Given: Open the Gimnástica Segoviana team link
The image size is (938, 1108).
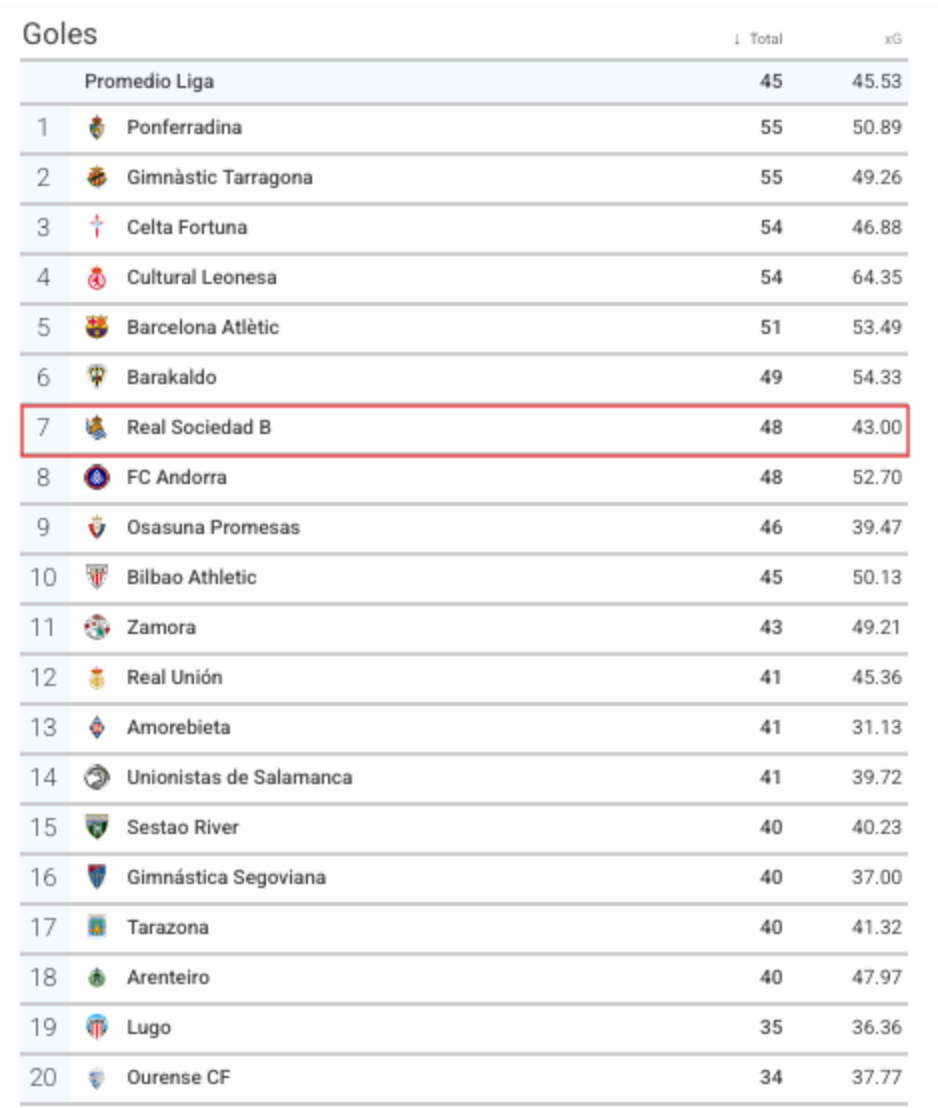Looking at the screenshot, I should (226, 877).
